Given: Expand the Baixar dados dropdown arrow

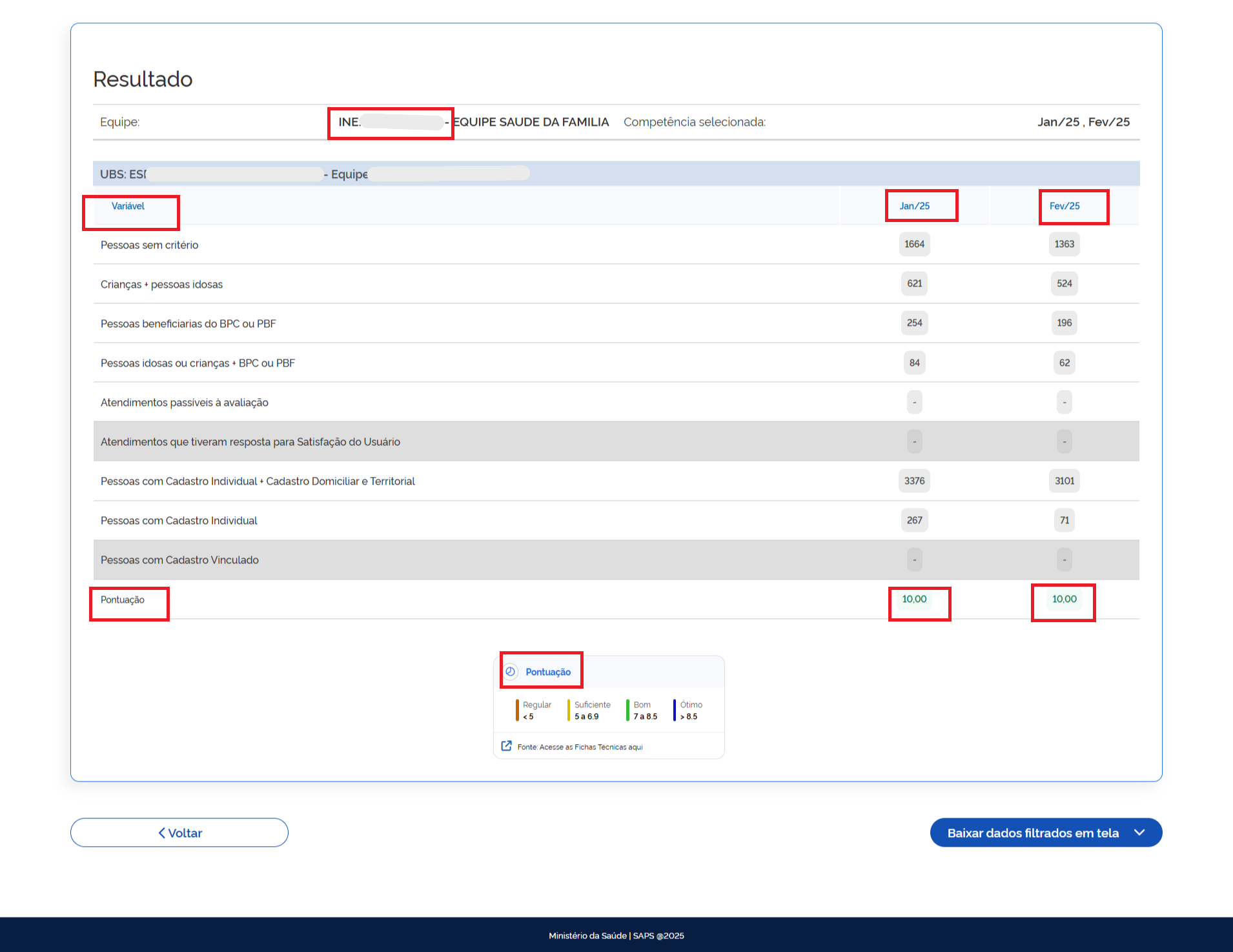Looking at the screenshot, I should tap(1139, 833).
